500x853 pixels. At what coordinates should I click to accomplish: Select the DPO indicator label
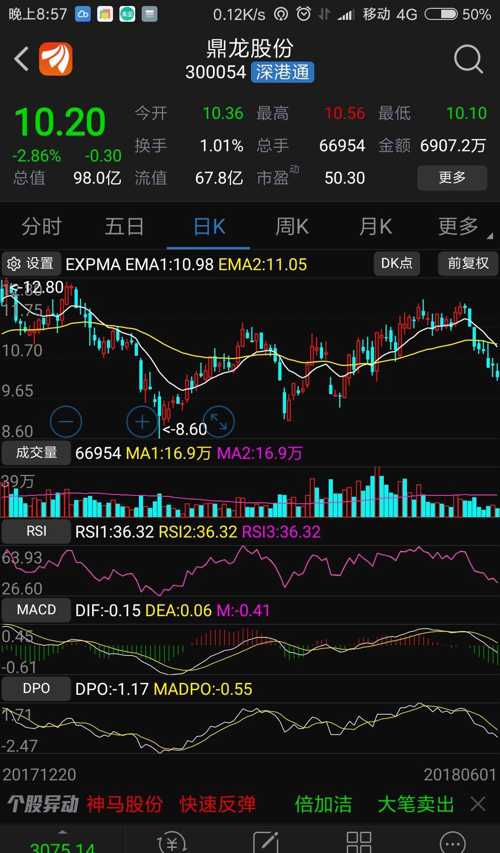pos(36,688)
